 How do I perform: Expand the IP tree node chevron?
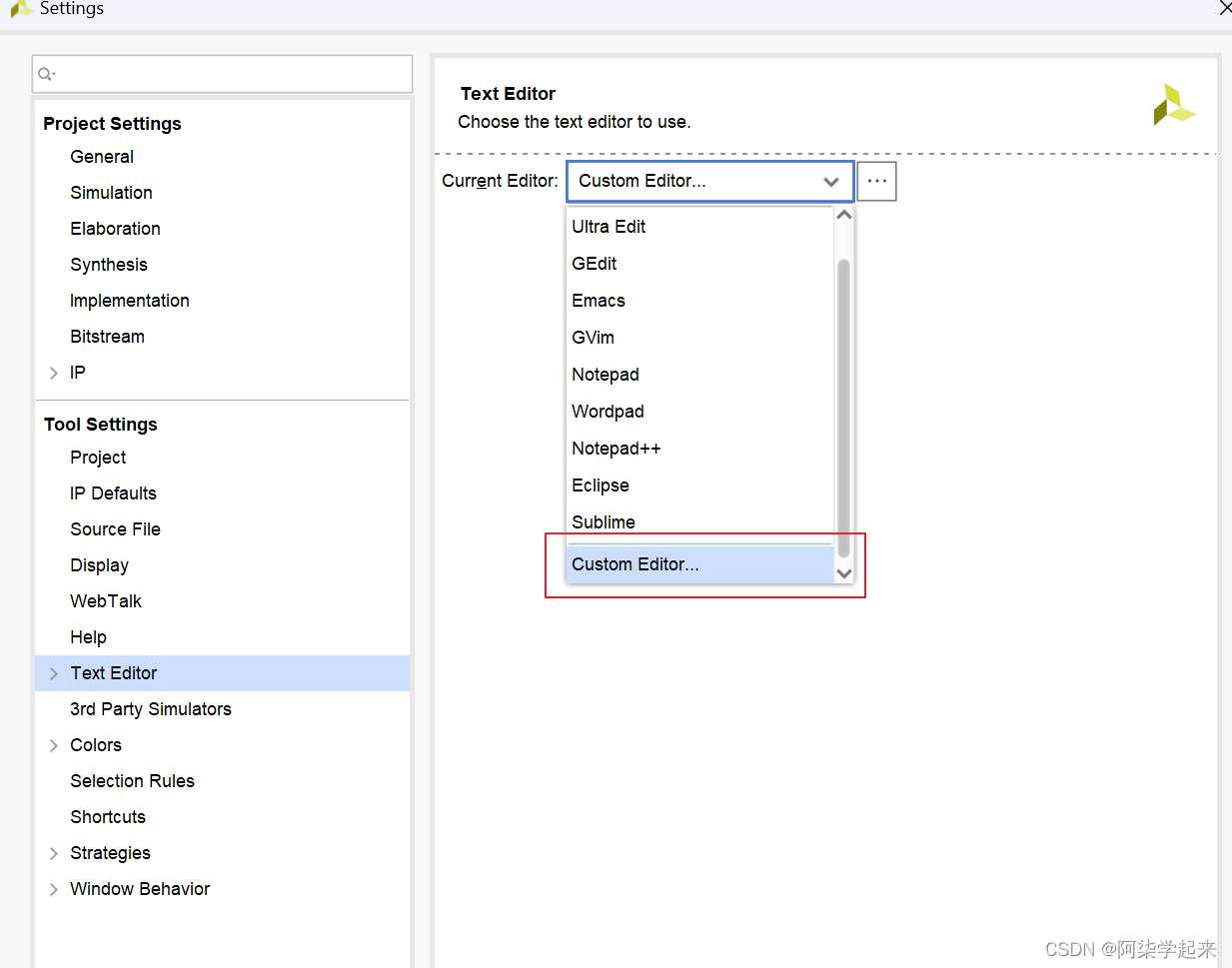coord(54,373)
